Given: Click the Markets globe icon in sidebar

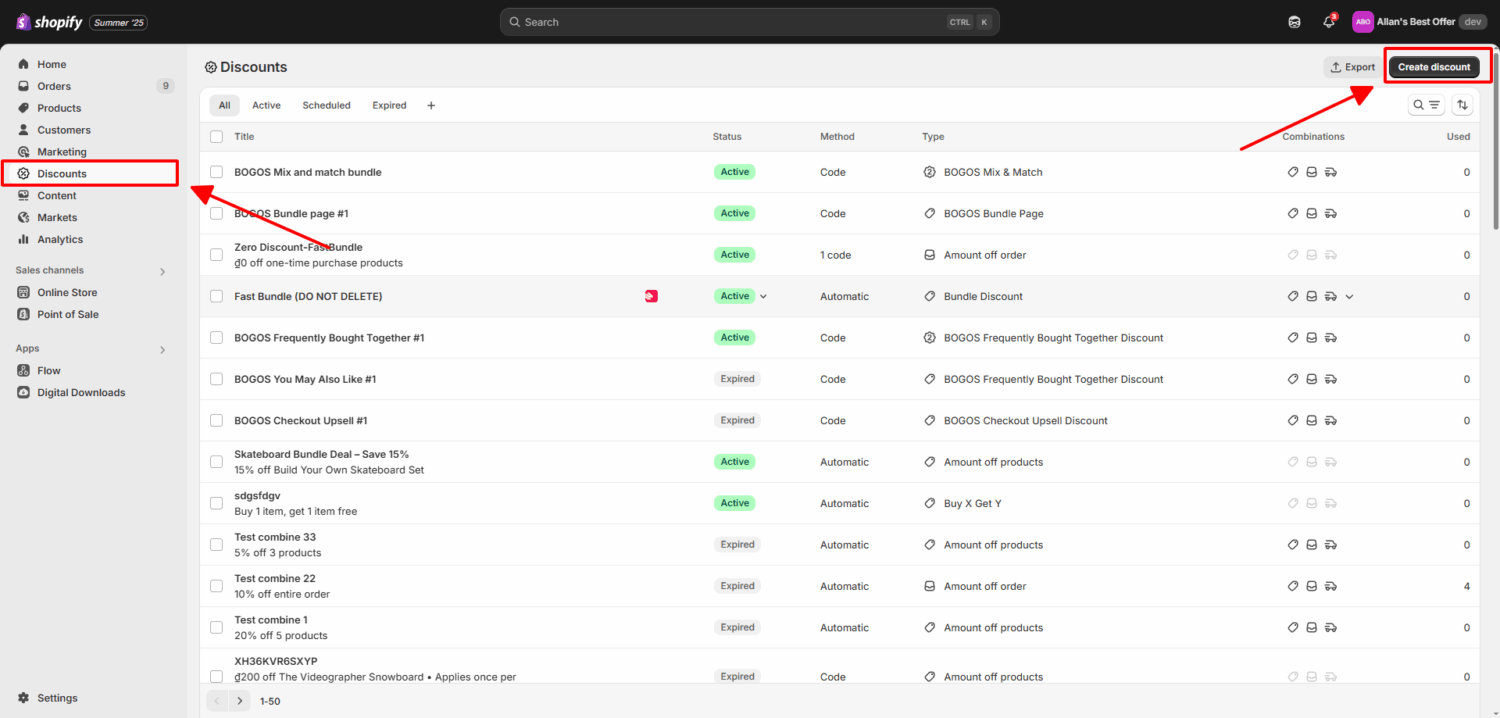Looking at the screenshot, I should click(24, 218).
